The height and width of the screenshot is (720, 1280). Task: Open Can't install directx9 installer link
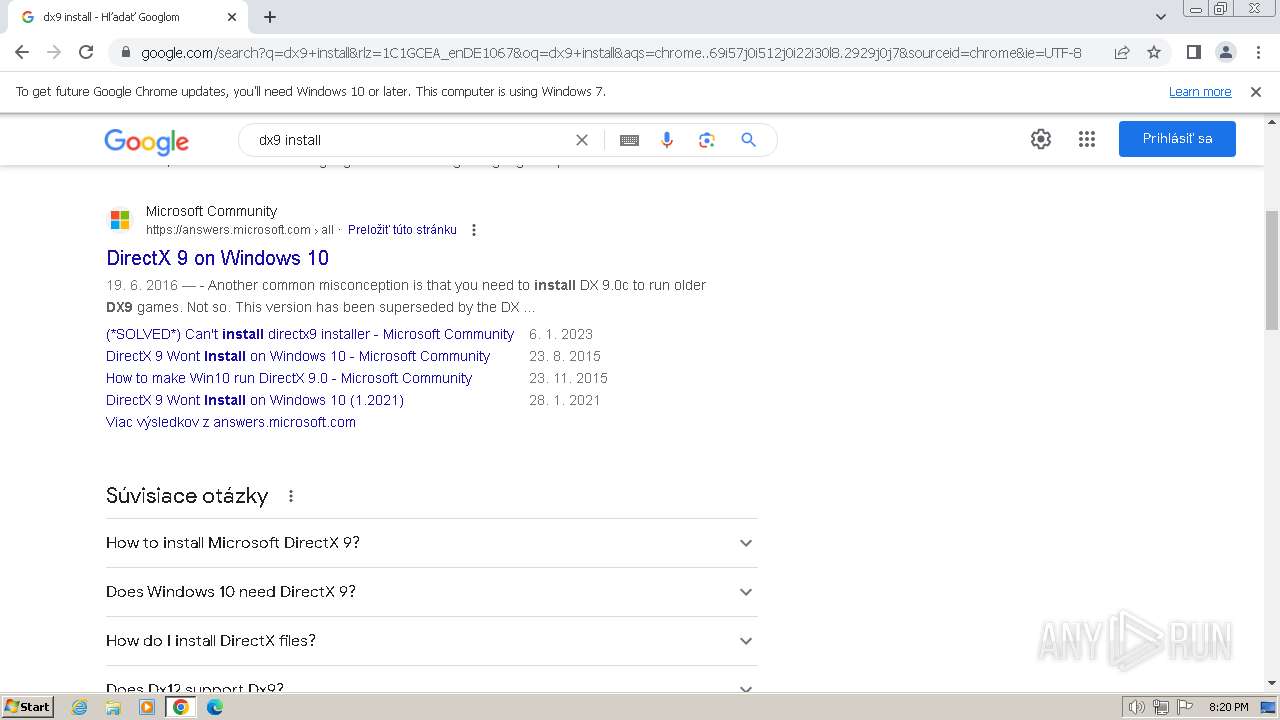tap(310, 334)
